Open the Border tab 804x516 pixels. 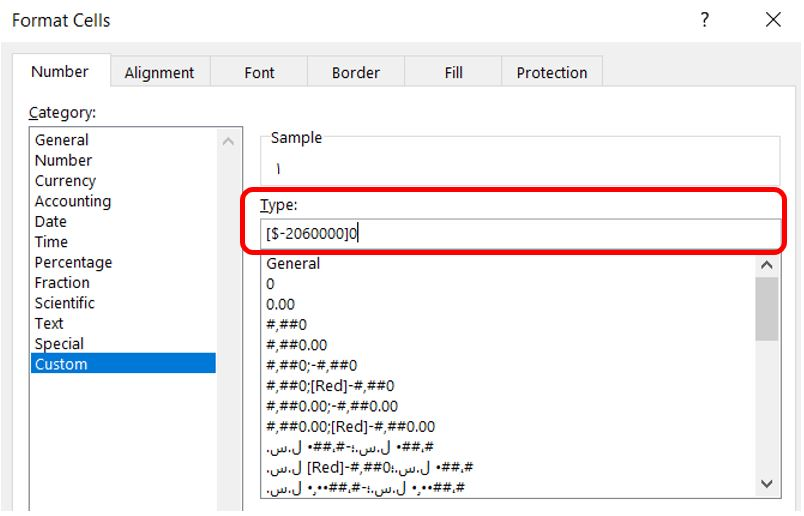[x=356, y=72]
